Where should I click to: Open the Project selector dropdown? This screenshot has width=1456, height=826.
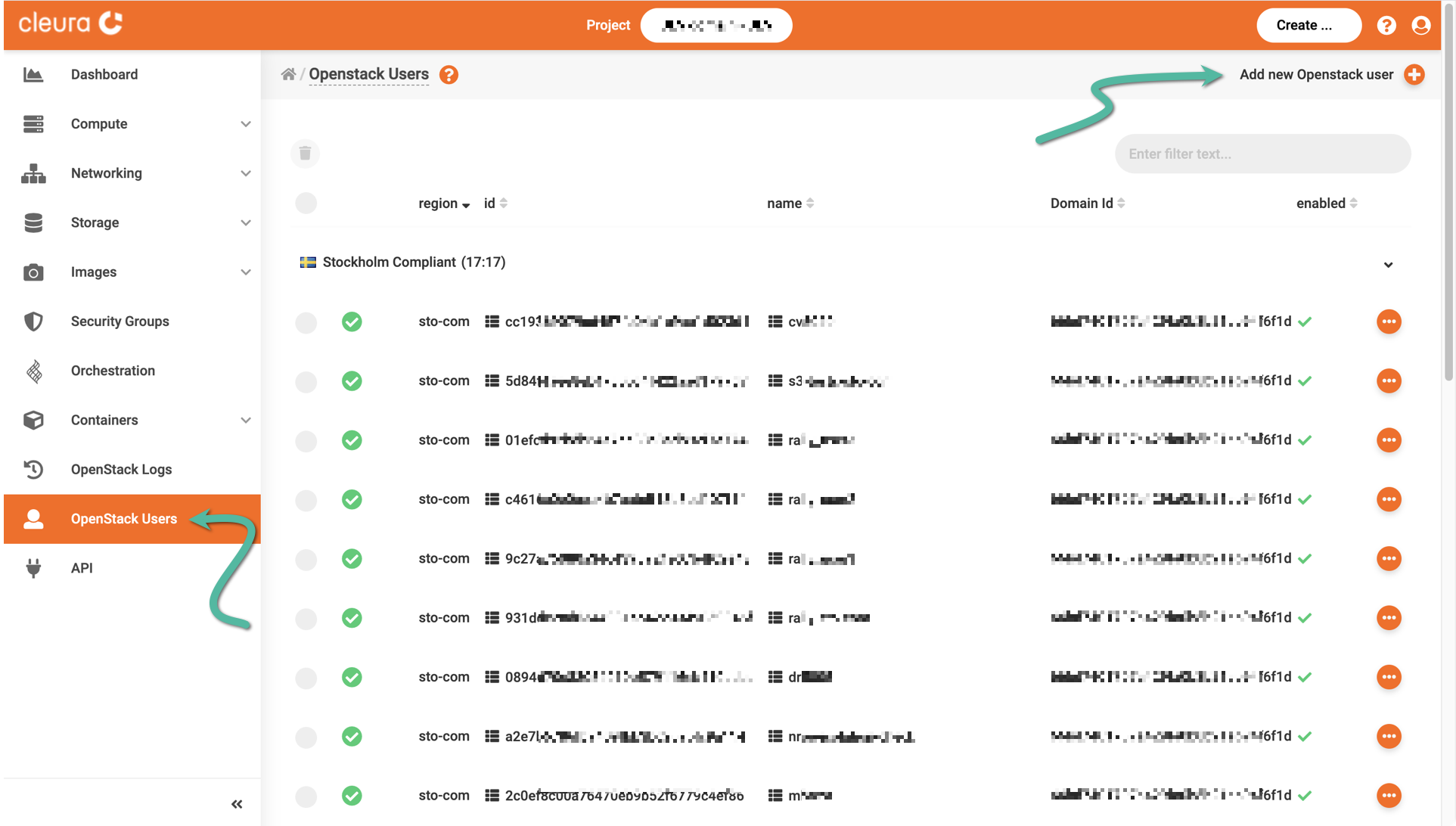(x=716, y=26)
